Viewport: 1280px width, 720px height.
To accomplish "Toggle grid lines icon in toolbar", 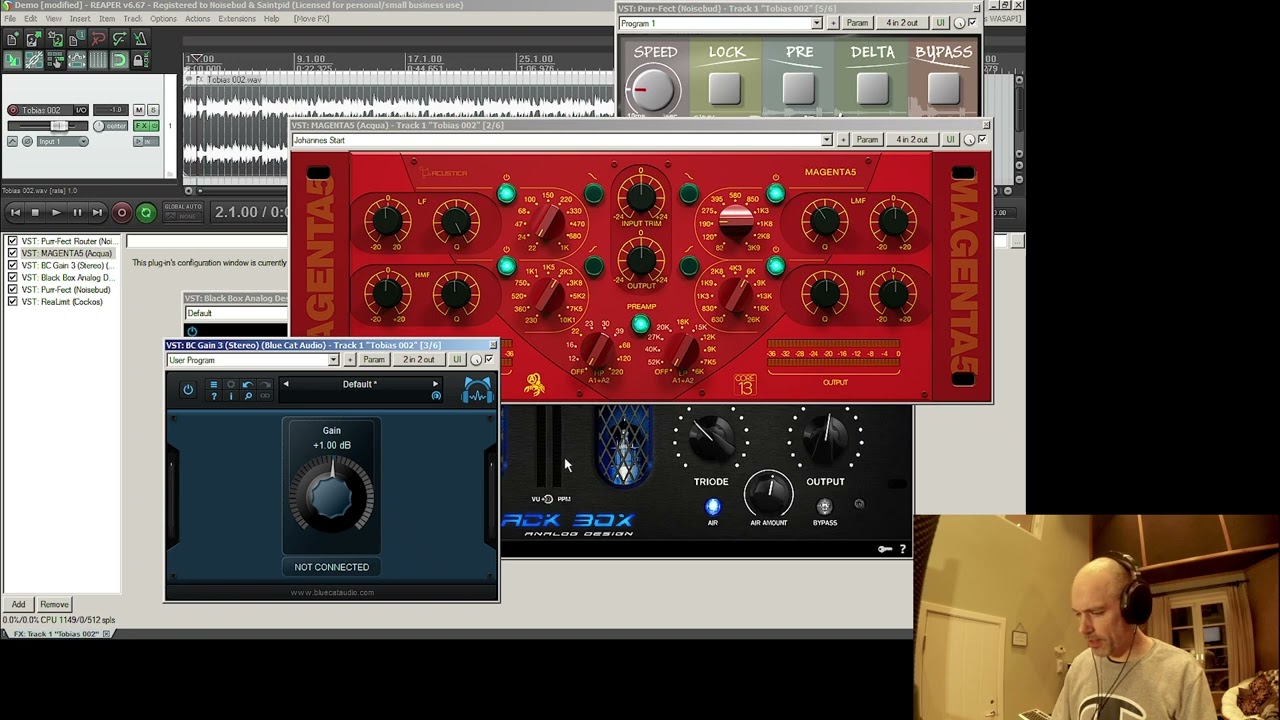I will (98, 60).
